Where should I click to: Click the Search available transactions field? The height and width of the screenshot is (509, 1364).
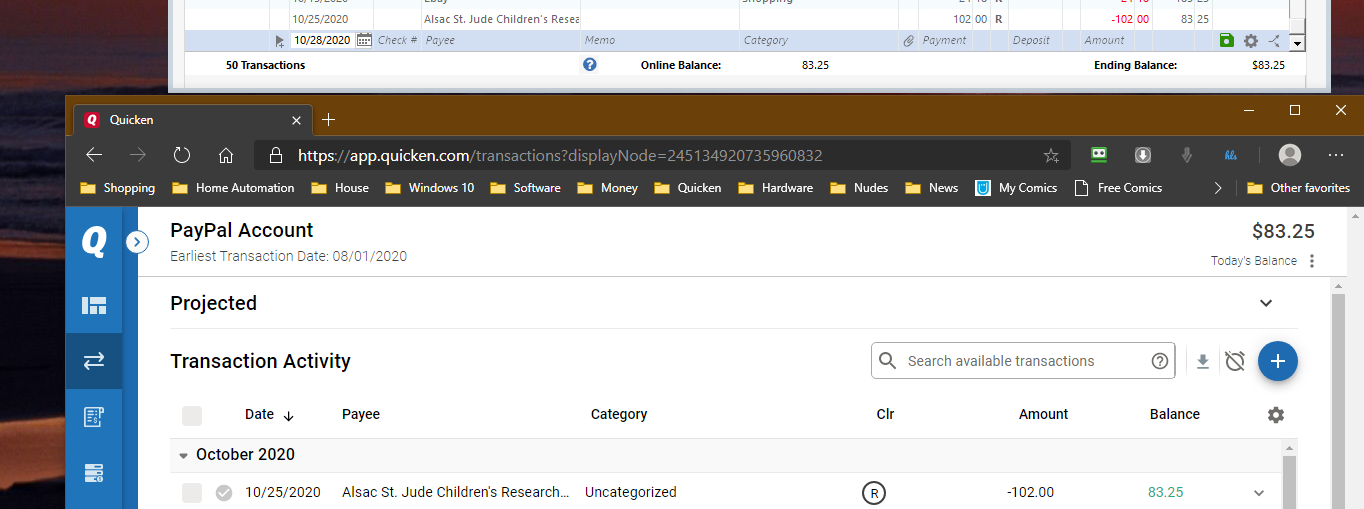point(1022,361)
